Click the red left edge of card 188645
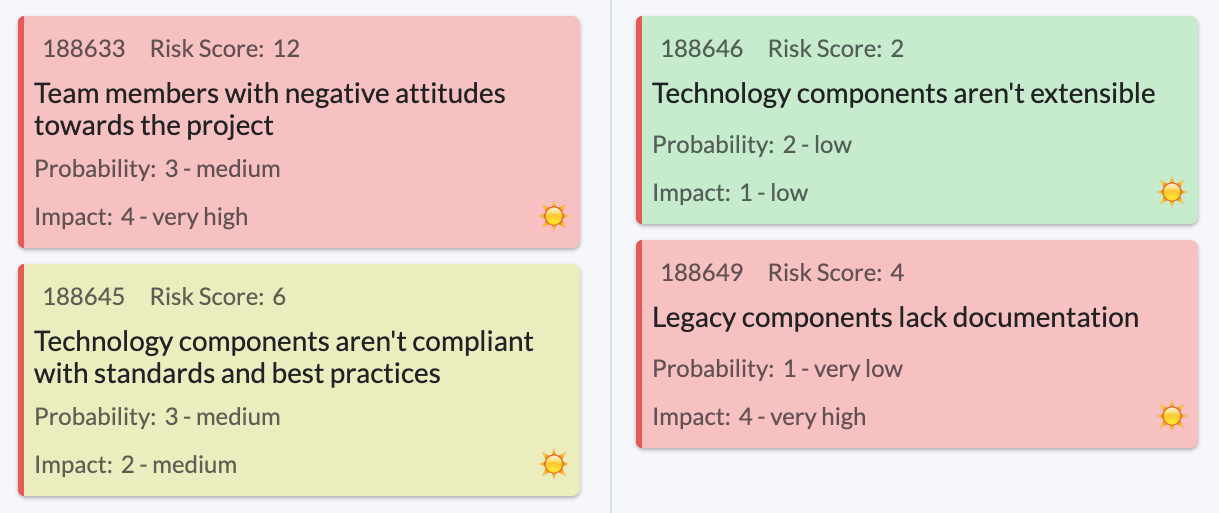Screen dimensions: 1219x513 (21, 380)
